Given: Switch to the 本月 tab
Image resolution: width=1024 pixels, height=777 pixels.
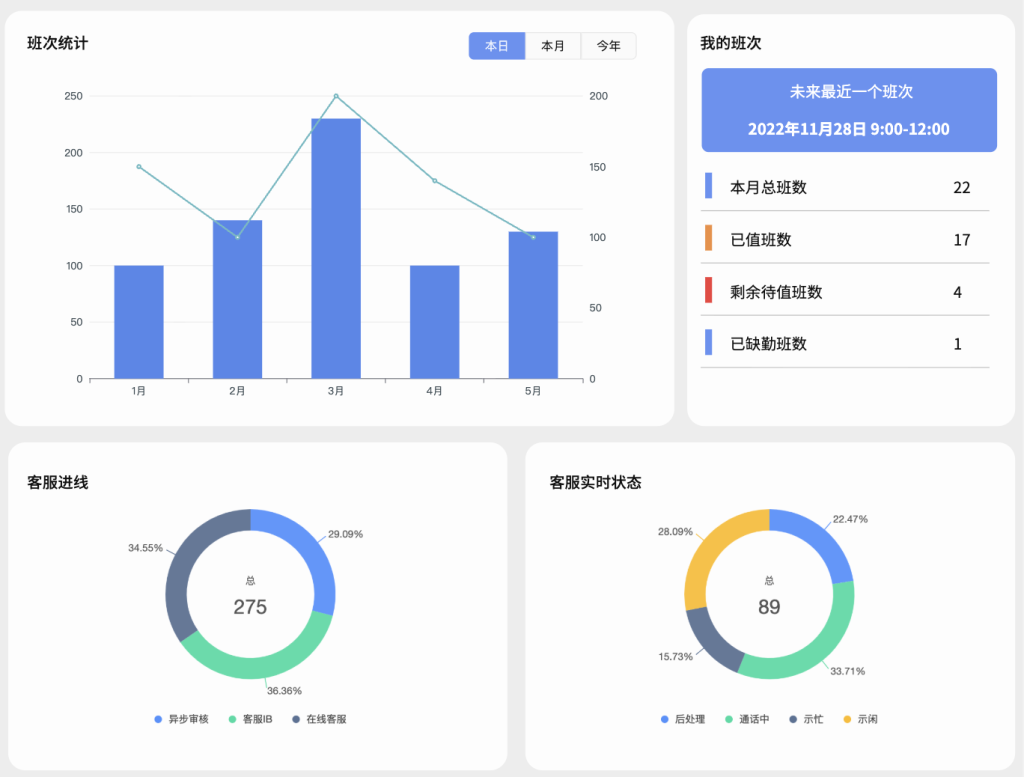Looking at the screenshot, I should [553, 46].
